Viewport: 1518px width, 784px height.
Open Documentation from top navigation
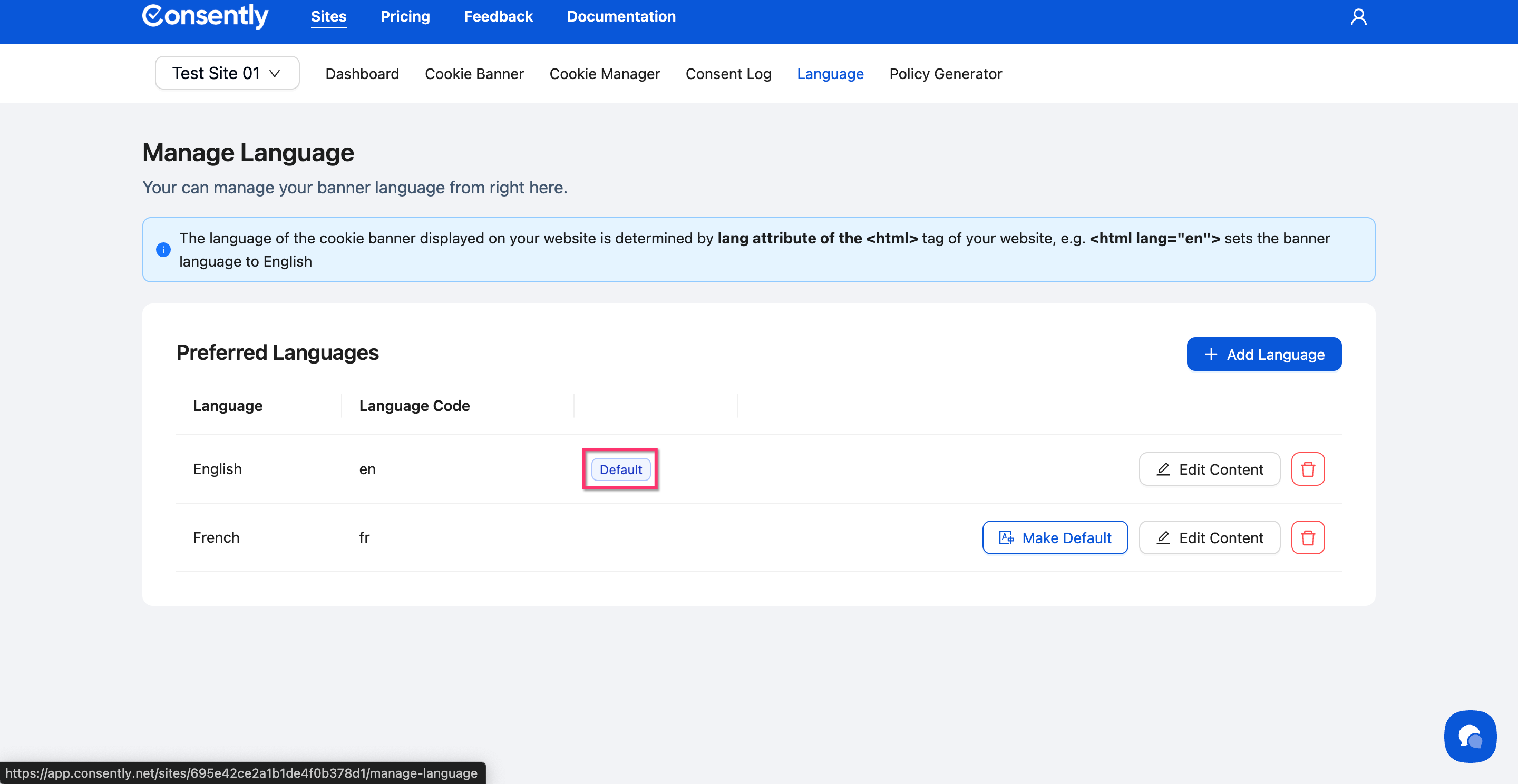coord(621,16)
